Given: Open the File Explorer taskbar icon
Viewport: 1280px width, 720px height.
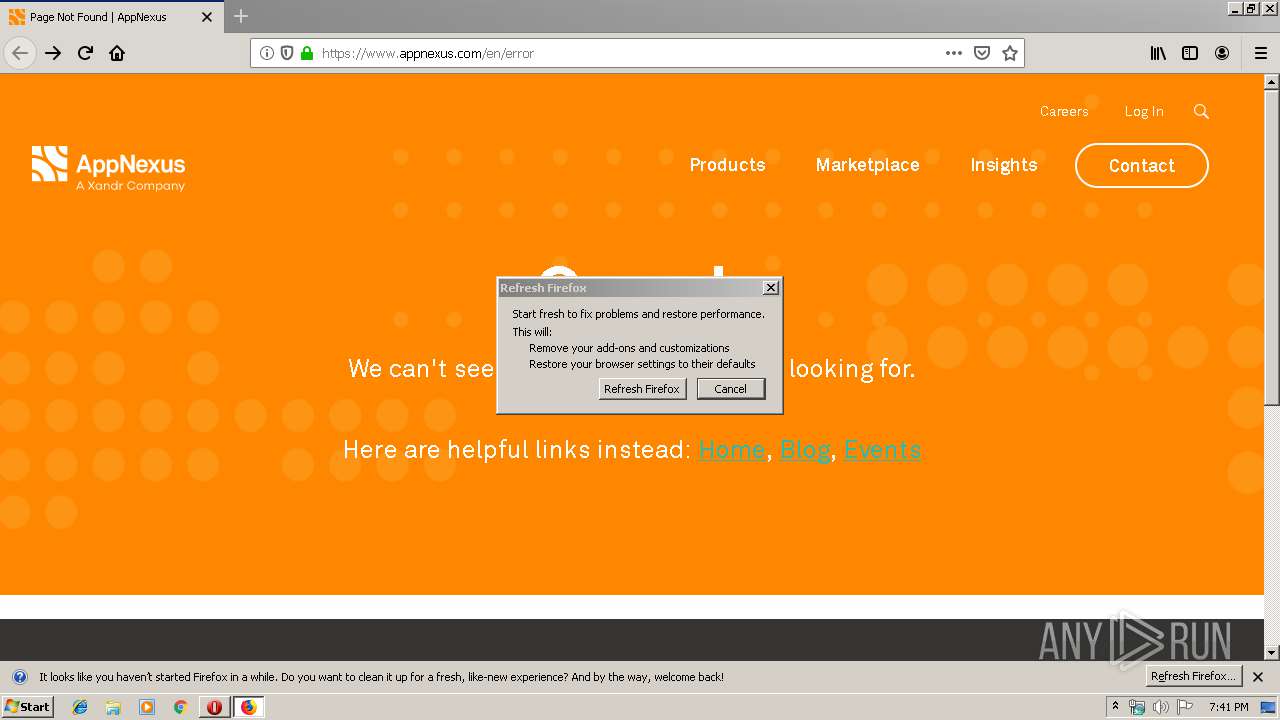Looking at the screenshot, I should (x=113, y=707).
